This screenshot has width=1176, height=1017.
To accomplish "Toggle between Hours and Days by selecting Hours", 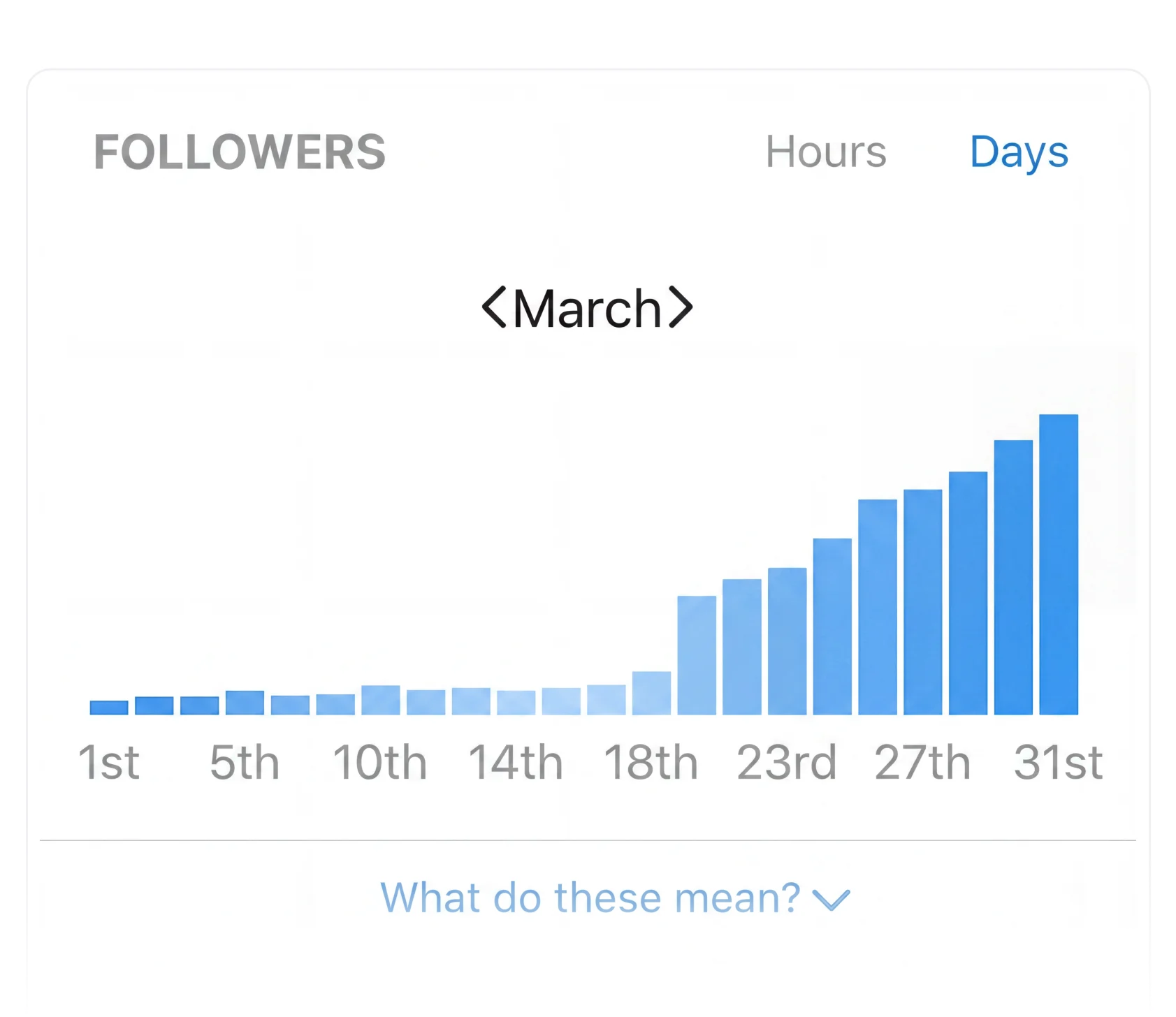I will 826,152.
